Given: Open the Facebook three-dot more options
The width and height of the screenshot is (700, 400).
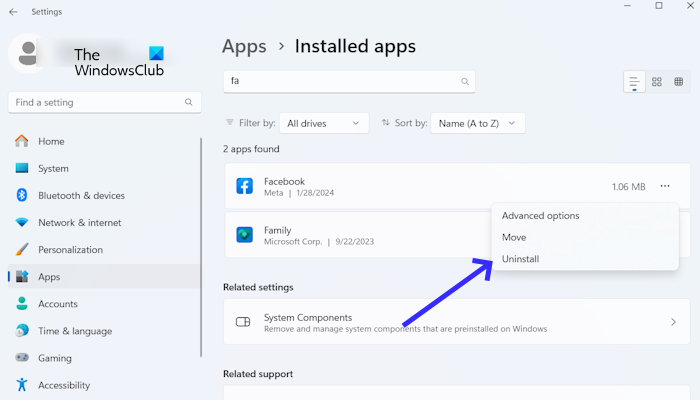Looking at the screenshot, I should 666,187.
